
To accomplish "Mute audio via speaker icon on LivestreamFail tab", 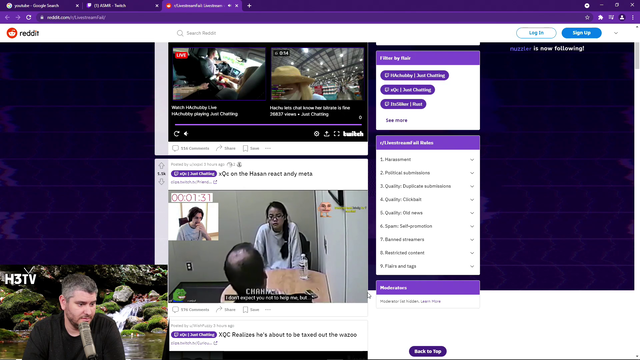I will click(229, 6).
